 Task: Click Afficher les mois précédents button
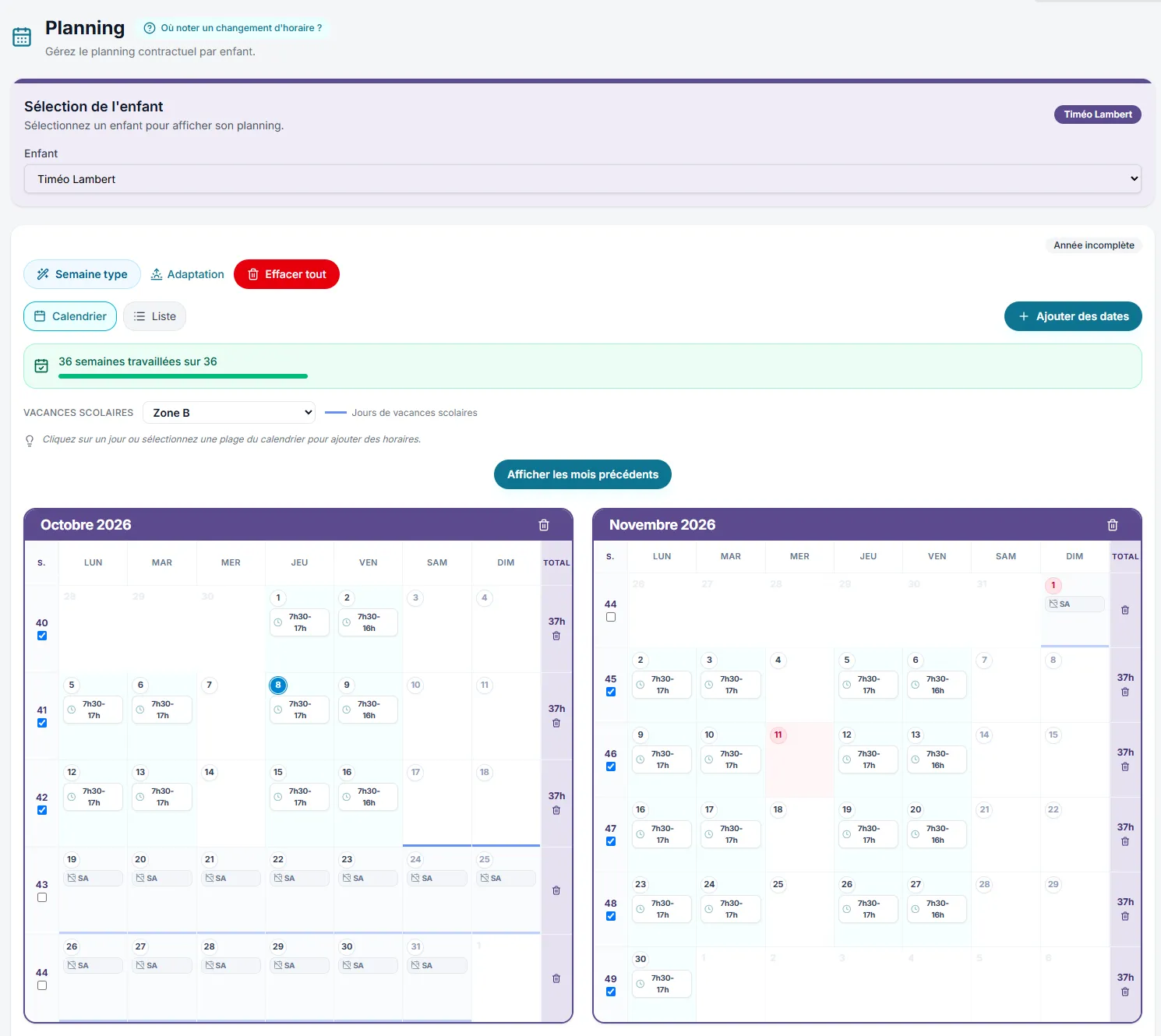(583, 474)
